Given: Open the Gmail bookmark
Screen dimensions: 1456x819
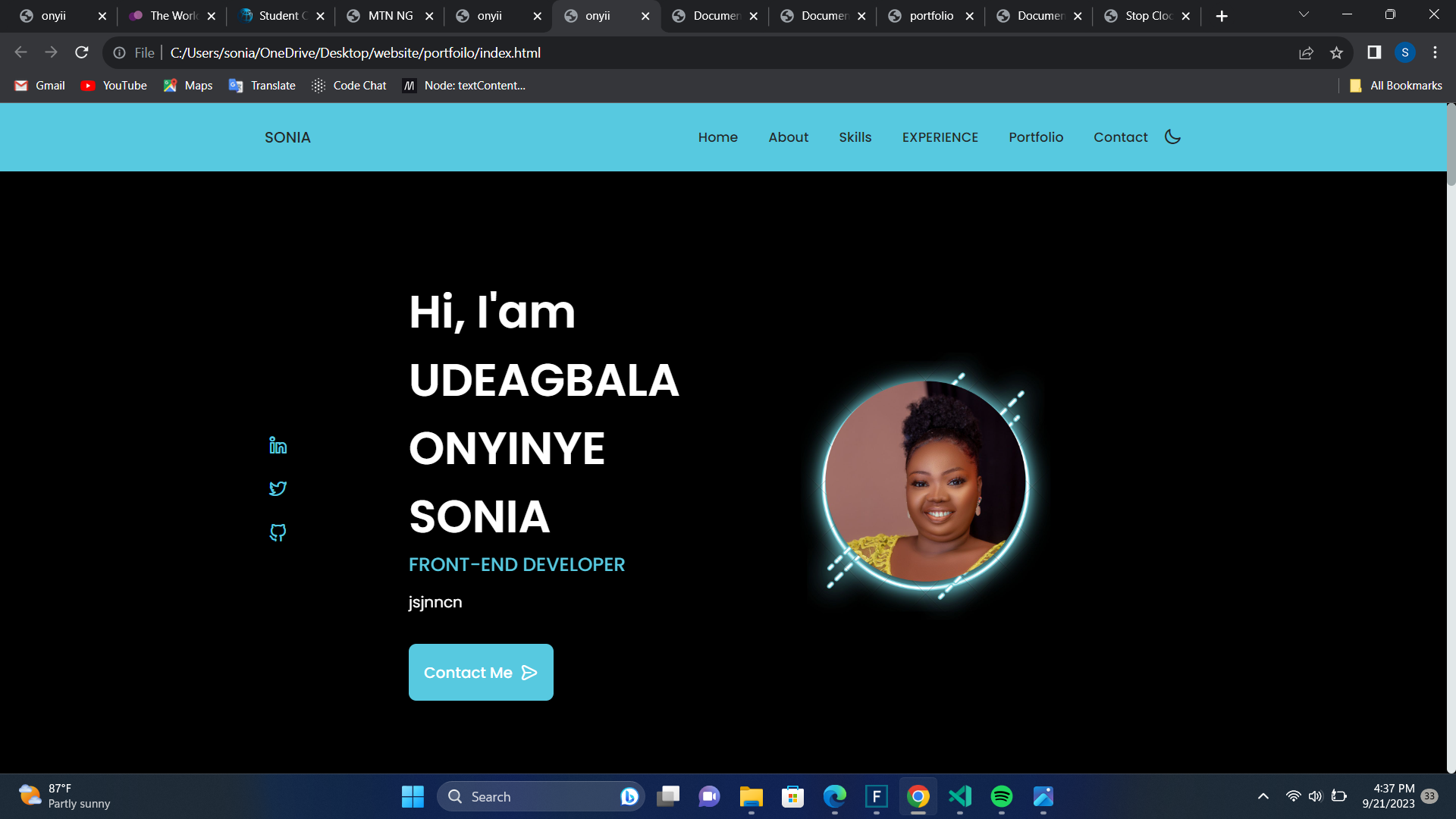Looking at the screenshot, I should click(40, 86).
